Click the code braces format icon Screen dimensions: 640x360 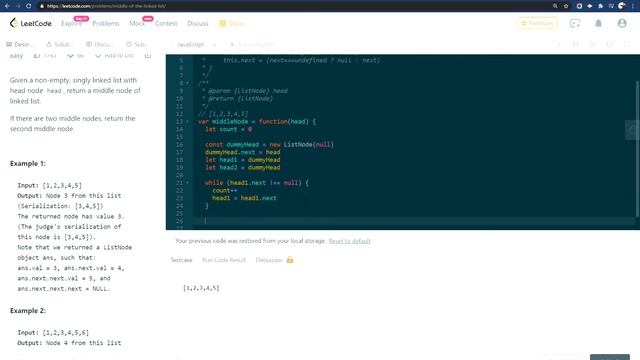[576, 44]
